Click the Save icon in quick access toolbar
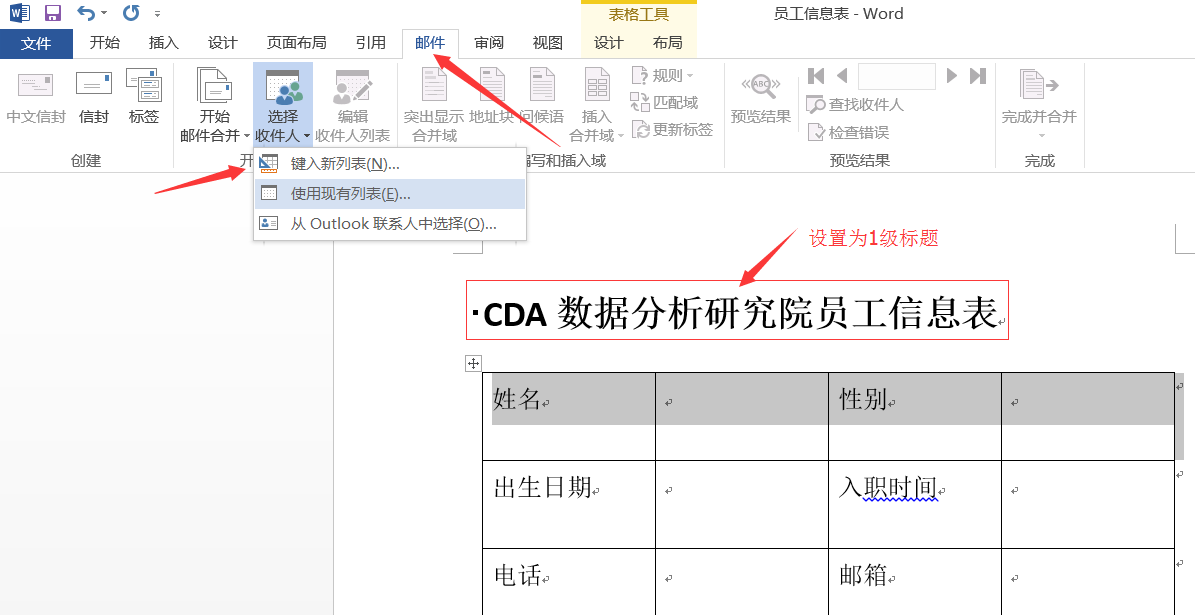1195x615 pixels. click(x=53, y=13)
